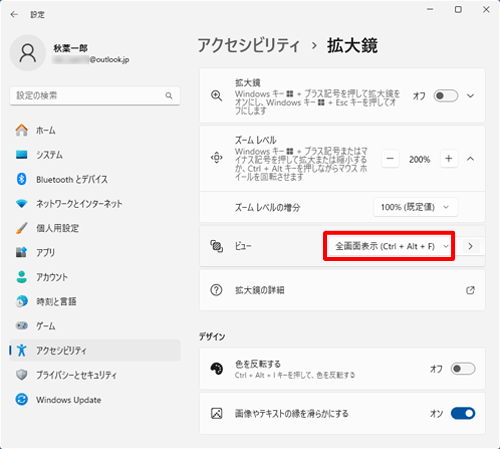Open システム settings category

[95, 155]
